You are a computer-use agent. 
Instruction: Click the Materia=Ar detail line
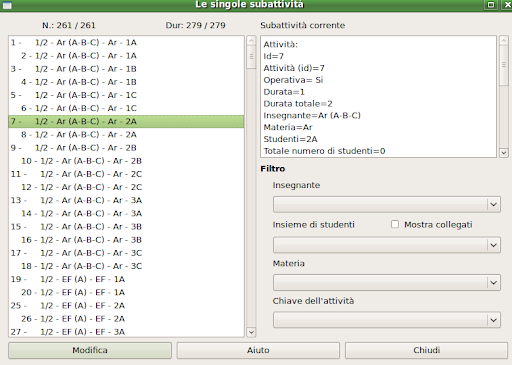point(288,127)
